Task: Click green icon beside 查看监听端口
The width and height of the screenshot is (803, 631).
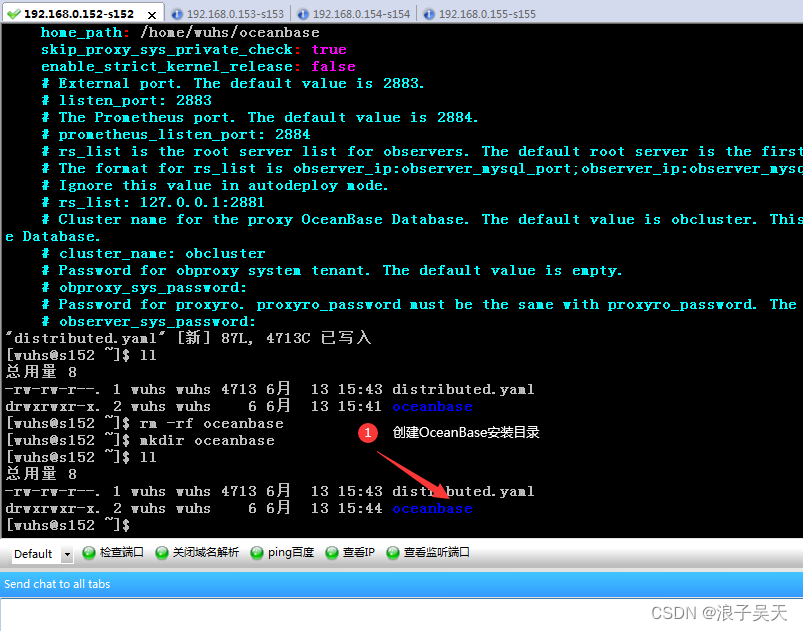Action: [x=393, y=553]
